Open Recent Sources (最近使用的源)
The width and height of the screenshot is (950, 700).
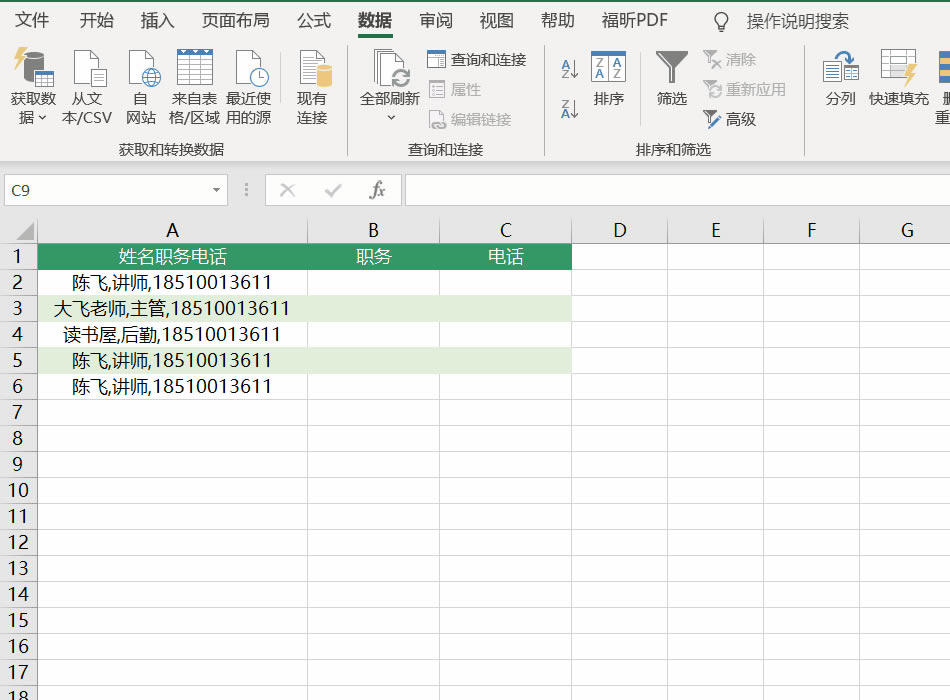[248, 70]
